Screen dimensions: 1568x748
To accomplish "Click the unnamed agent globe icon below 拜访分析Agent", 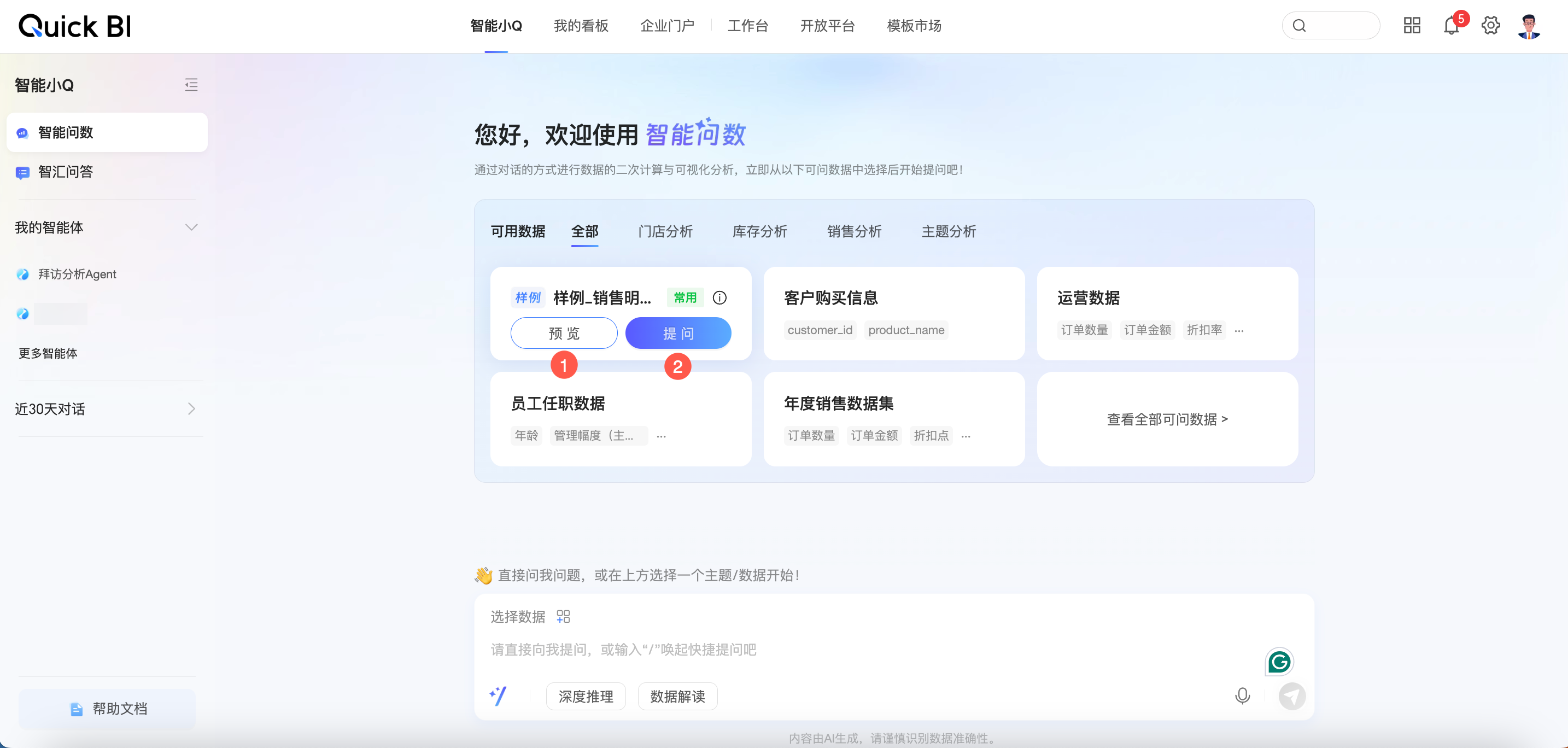I will [22, 313].
